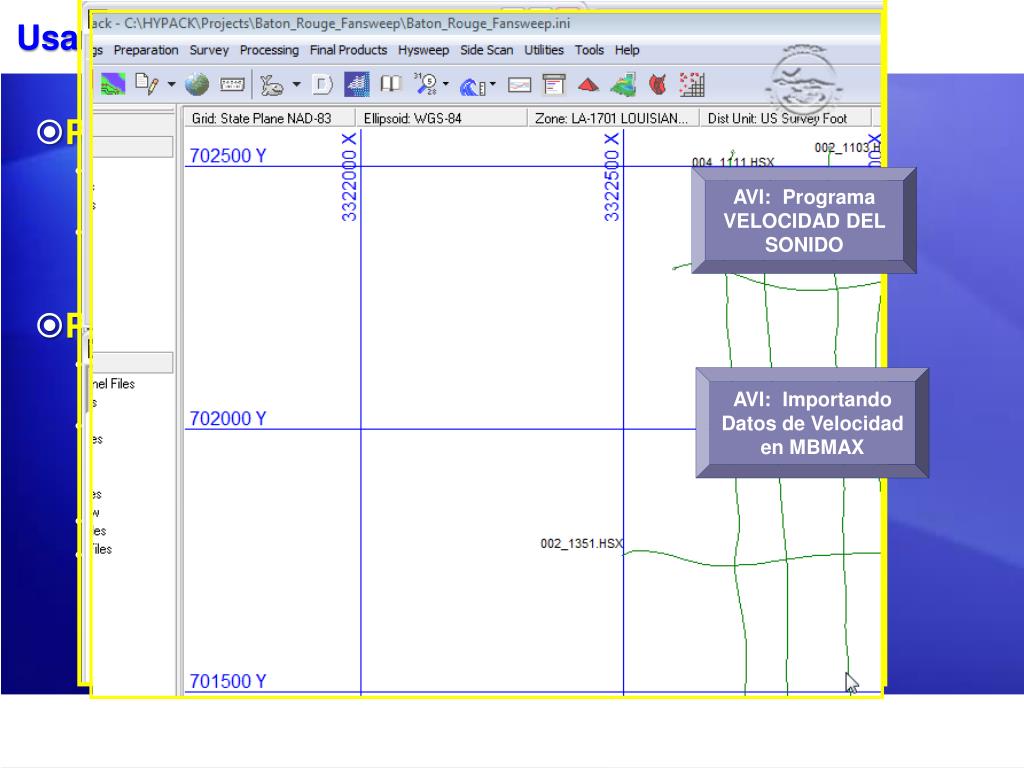This screenshot has width=1024, height=768.
Task: Open the report sheet icon
Action: (x=554, y=85)
